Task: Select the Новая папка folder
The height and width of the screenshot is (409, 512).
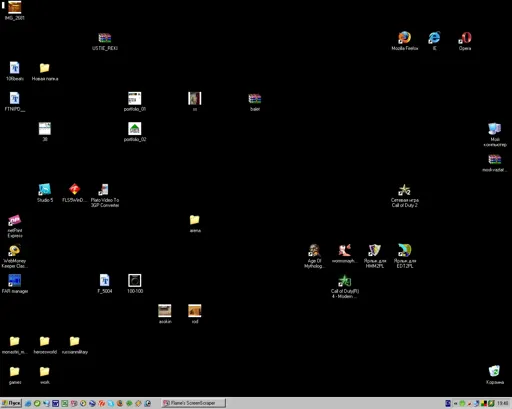Action: click(x=45, y=68)
